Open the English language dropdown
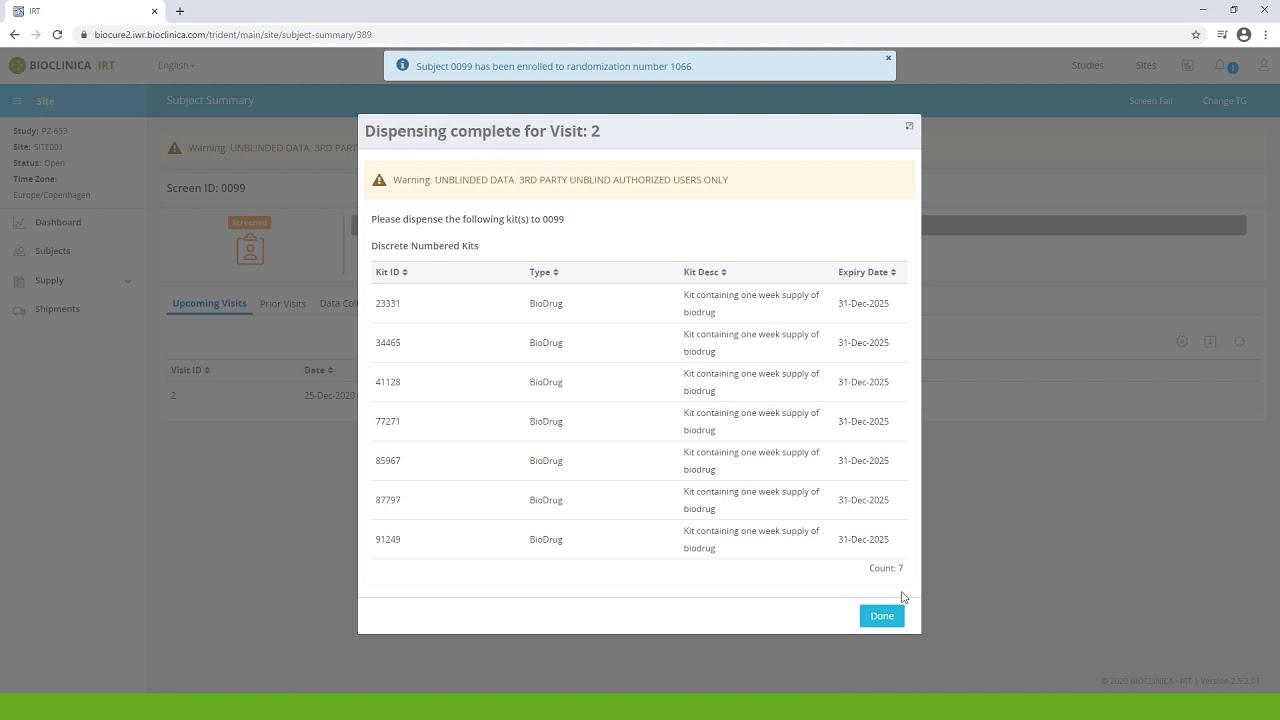This screenshot has width=1280, height=720. tap(176, 66)
